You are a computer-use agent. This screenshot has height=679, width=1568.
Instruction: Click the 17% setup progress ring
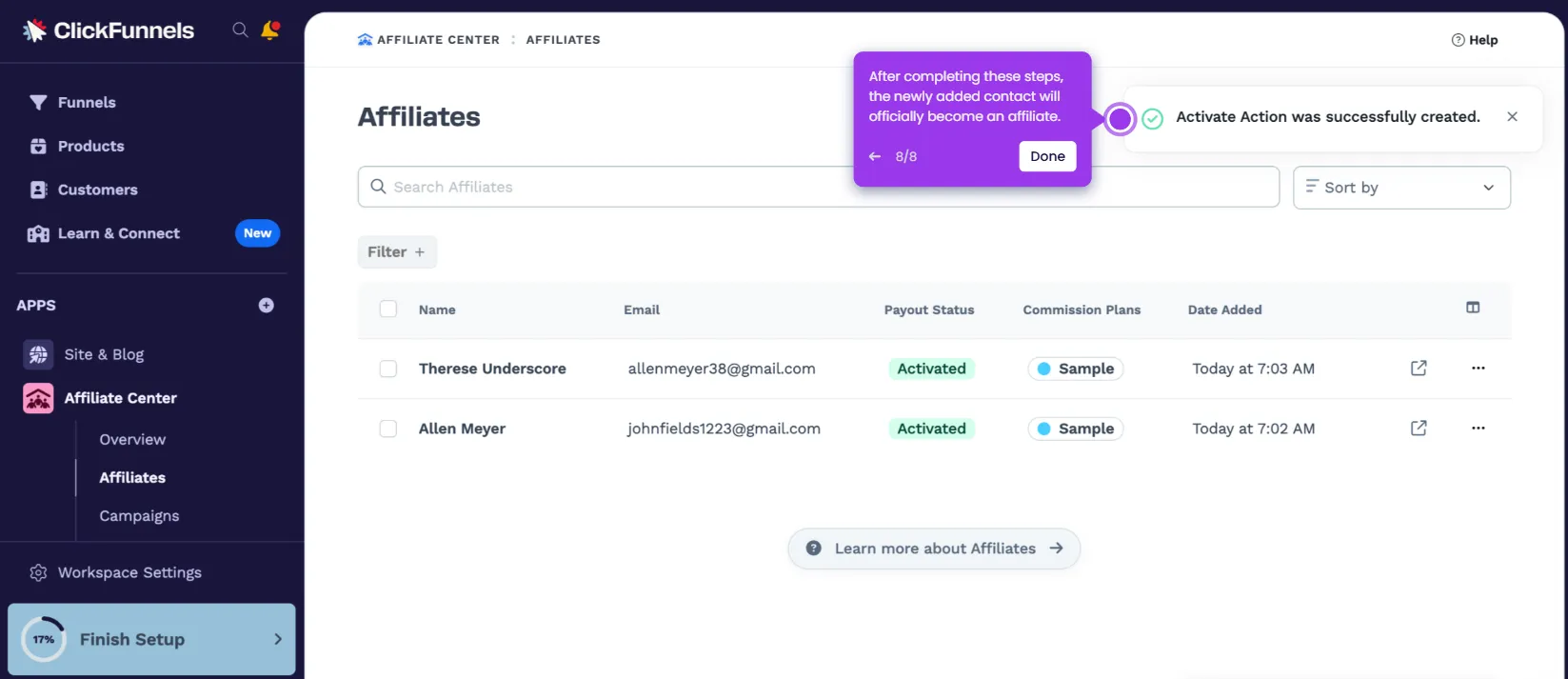pos(44,639)
